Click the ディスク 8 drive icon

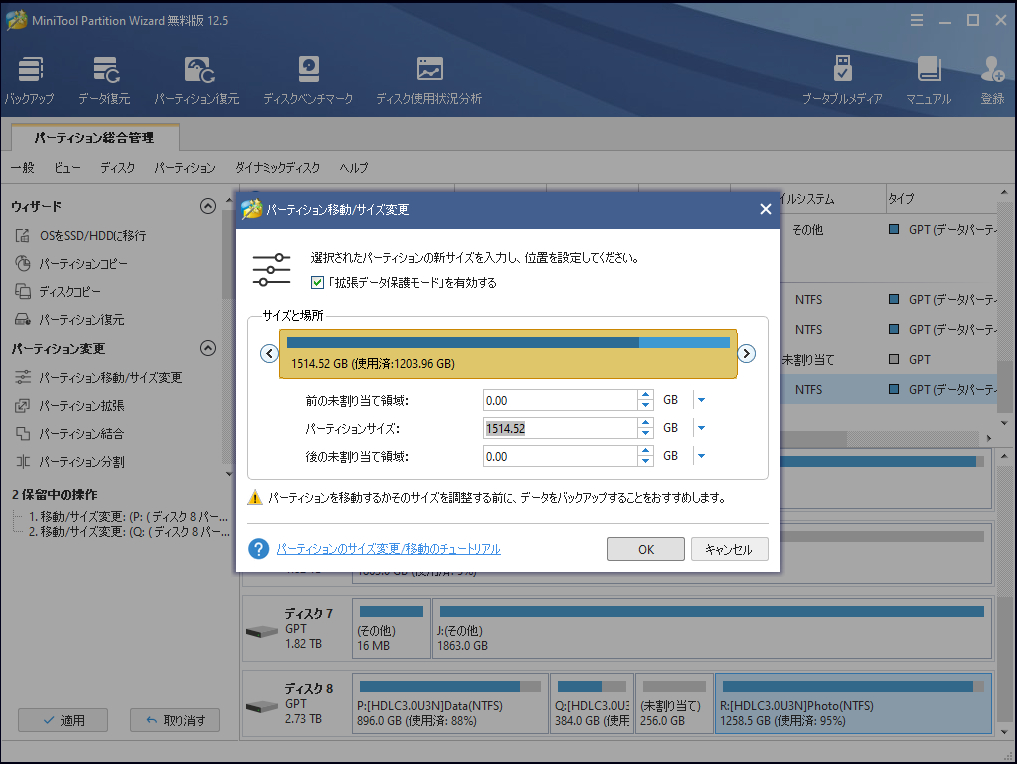(261, 706)
